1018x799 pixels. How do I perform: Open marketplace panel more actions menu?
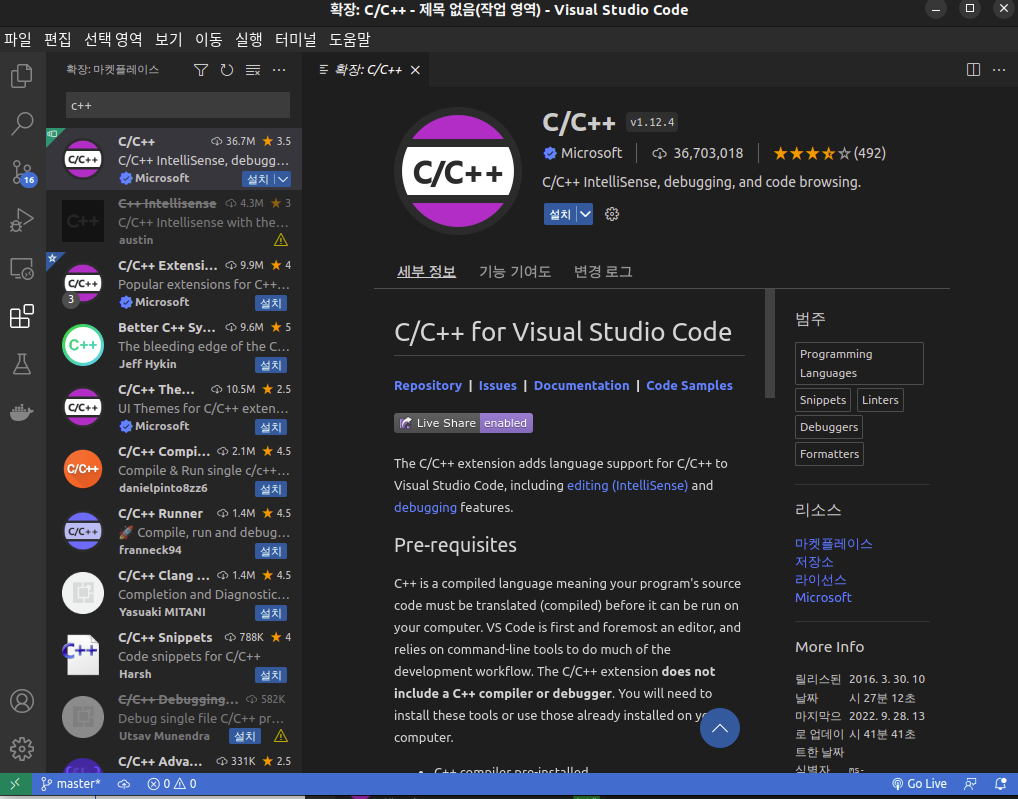click(x=279, y=70)
